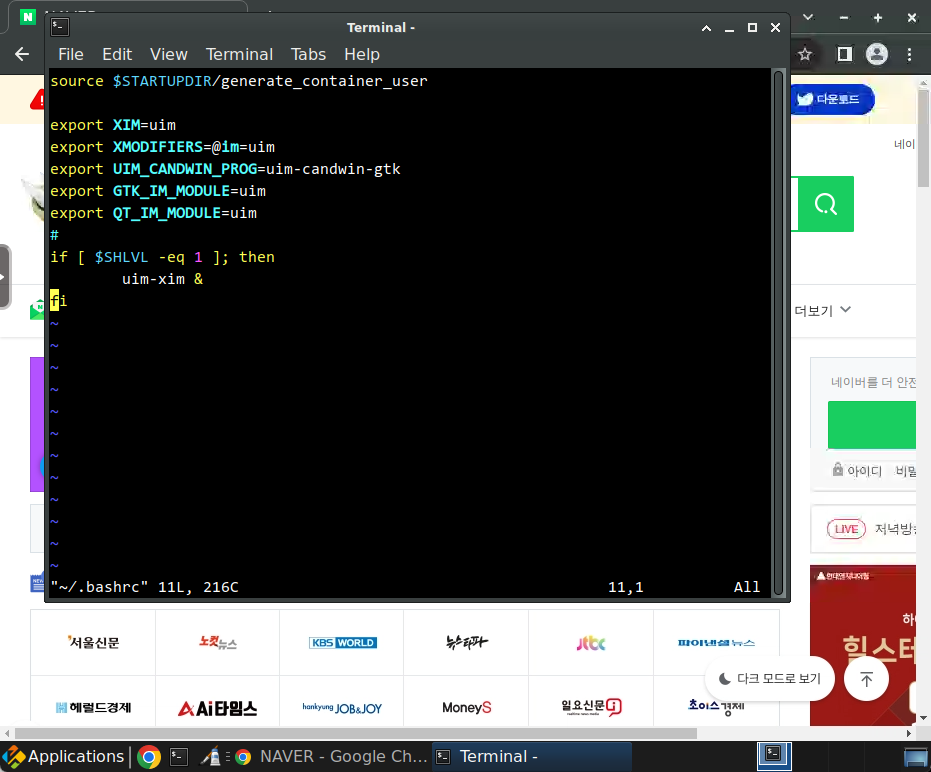The height and width of the screenshot is (772, 931).
Task: Open 초이스경제 news logo
Action: pos(716,706)
